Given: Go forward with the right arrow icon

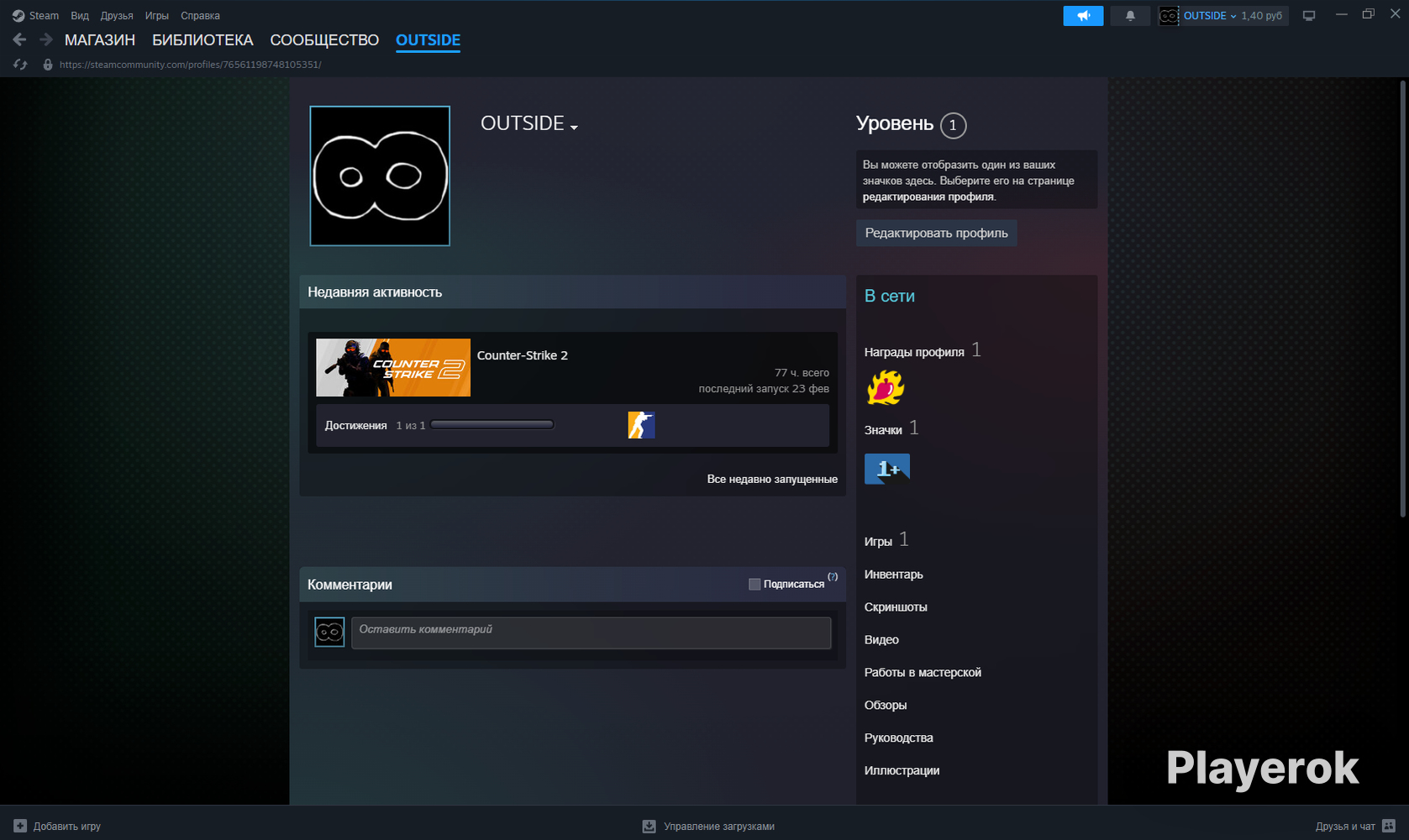Looking at the screenshot, I should tap(46, 39).
